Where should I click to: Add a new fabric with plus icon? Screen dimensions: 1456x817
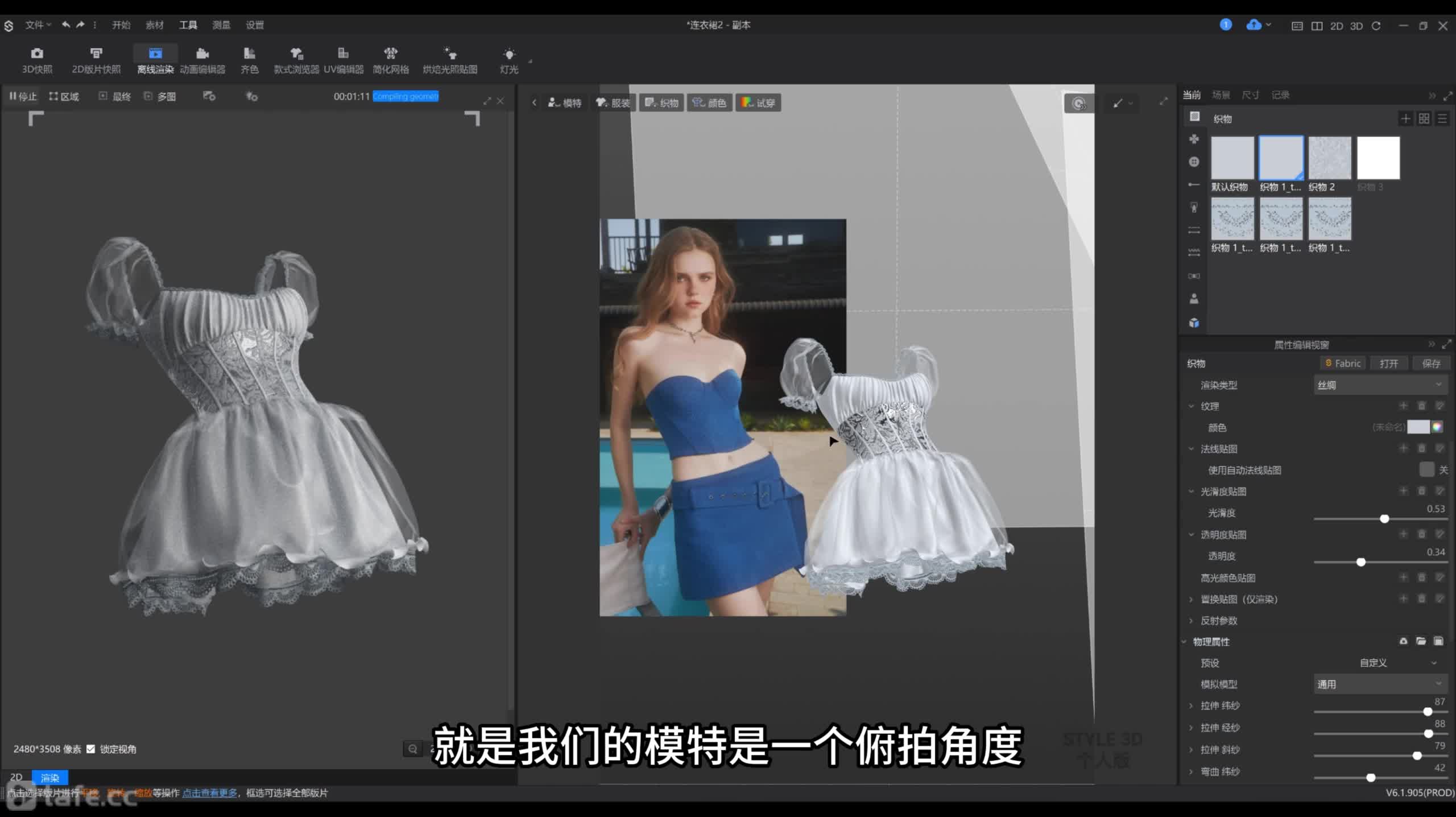click(x=1405, y=118)
